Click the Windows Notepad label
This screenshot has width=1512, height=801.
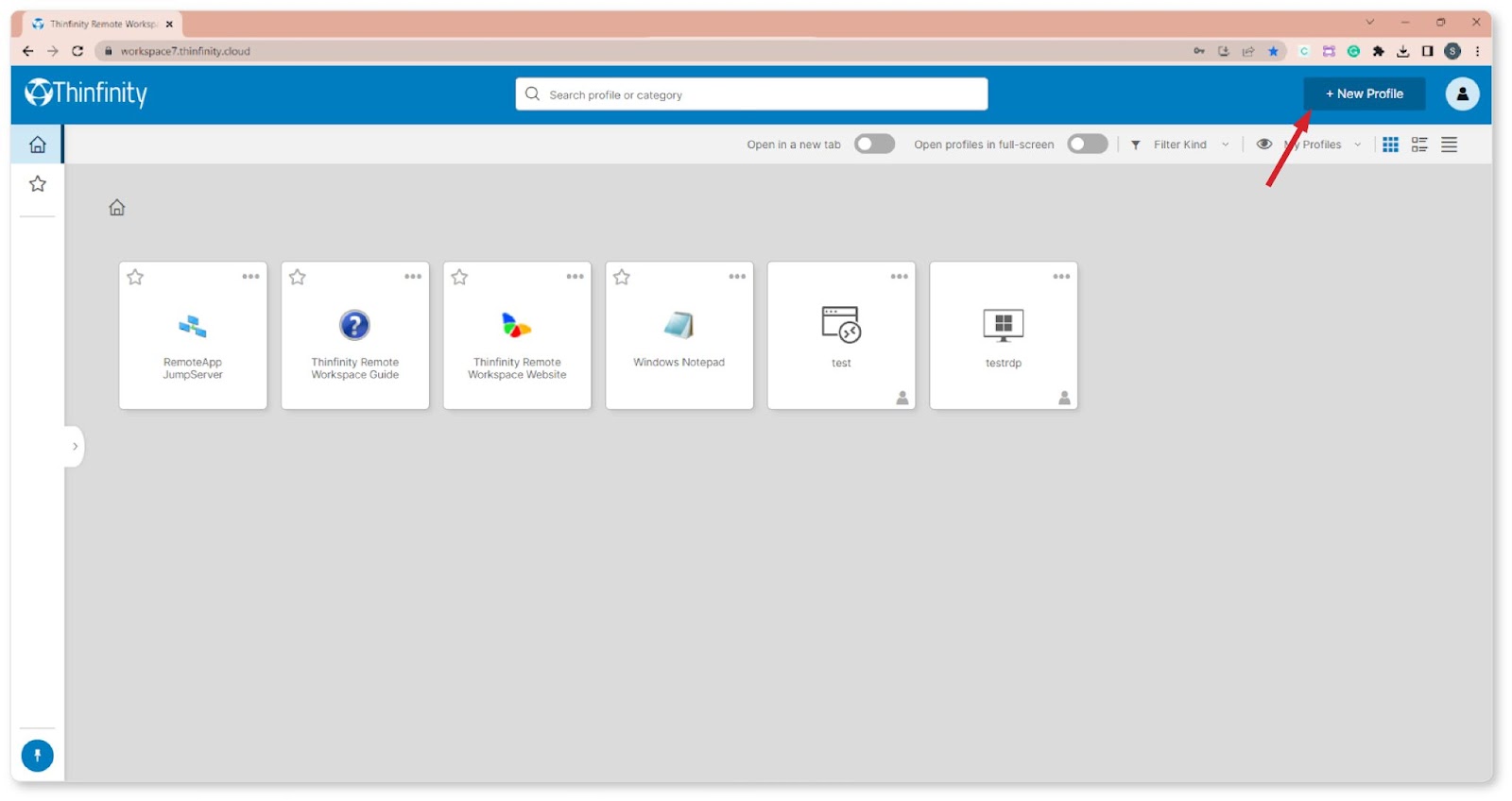click(x=679, y=363)
